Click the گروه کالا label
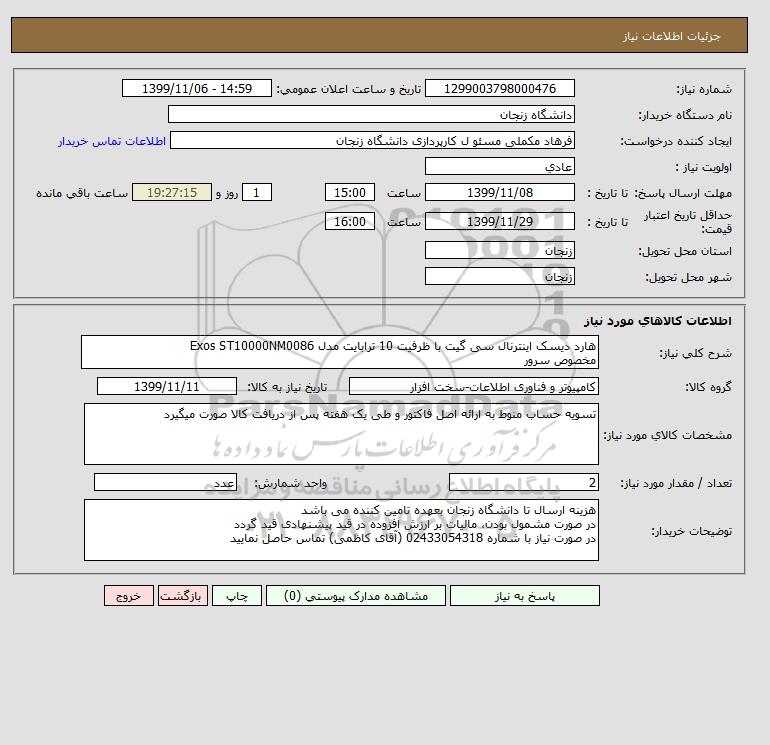This screenshot has height=745, width=770. coord(708,387)
